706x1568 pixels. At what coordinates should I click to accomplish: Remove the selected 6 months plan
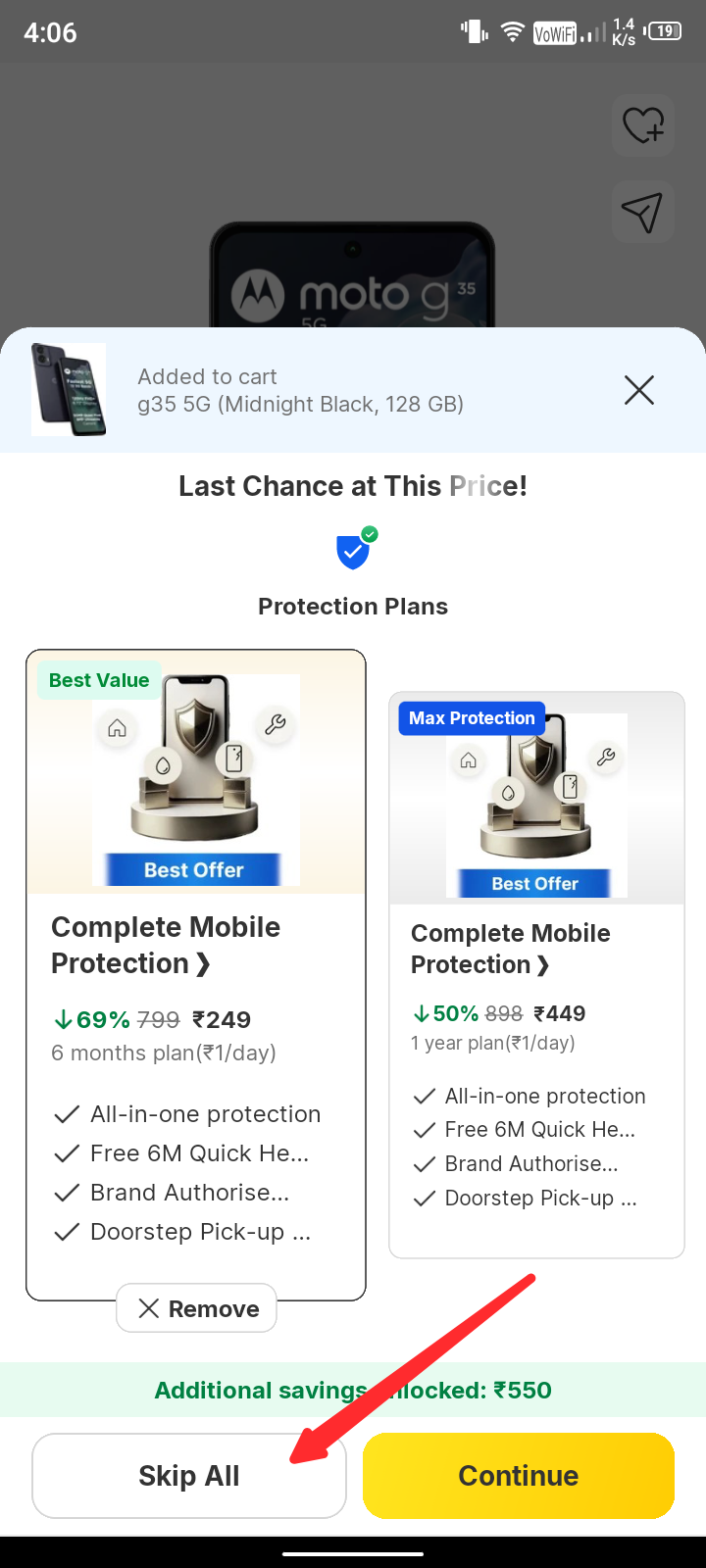click(x=197, y=1308)
